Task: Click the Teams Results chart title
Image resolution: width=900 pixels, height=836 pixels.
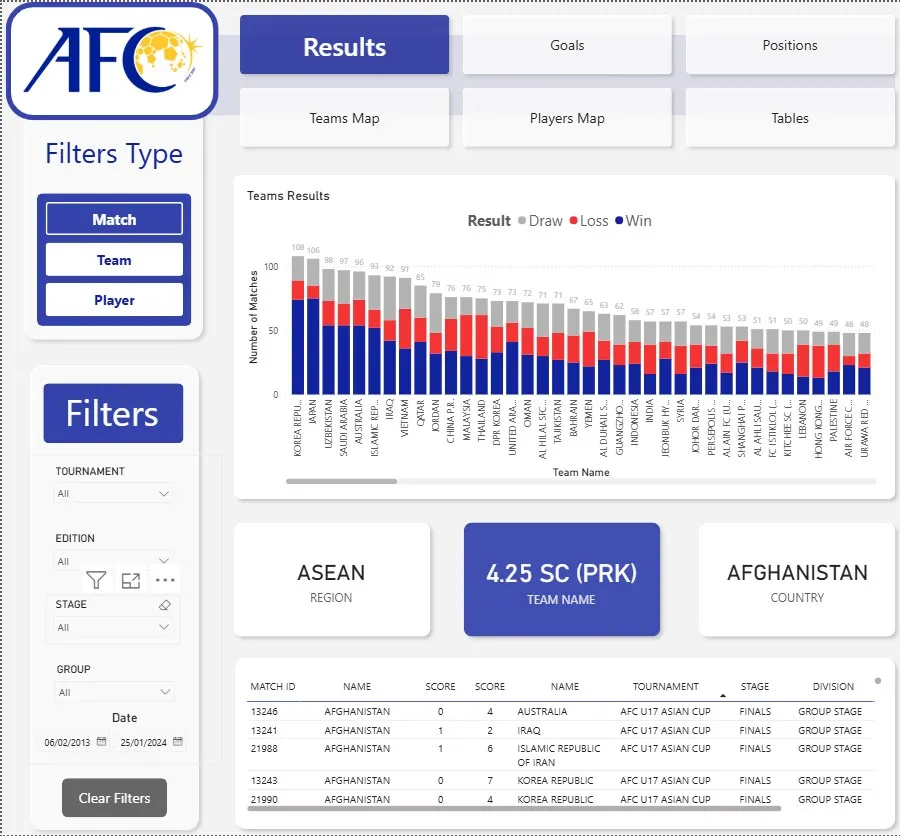Action: coord(288,196)
